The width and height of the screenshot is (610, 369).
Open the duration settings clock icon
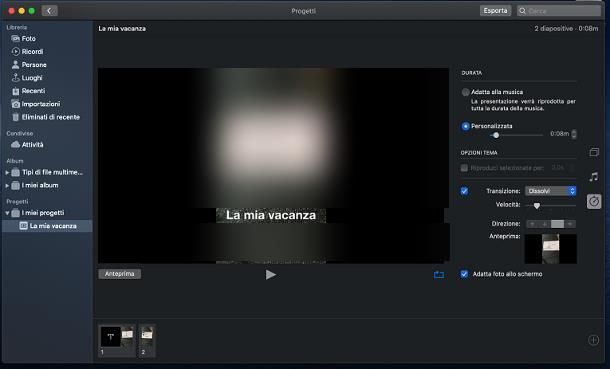tap(594, 201)
